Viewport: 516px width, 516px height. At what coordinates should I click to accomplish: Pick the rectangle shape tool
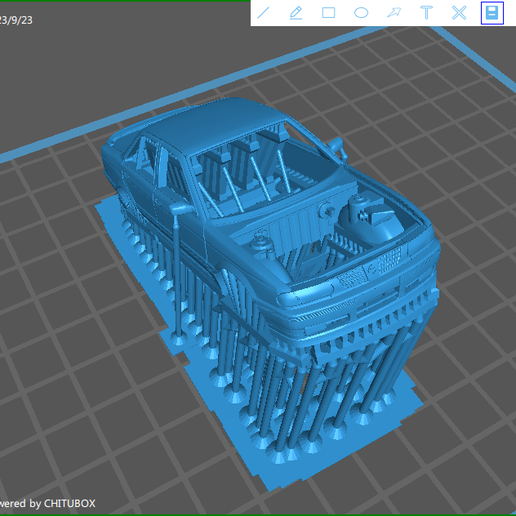[328, 13]
